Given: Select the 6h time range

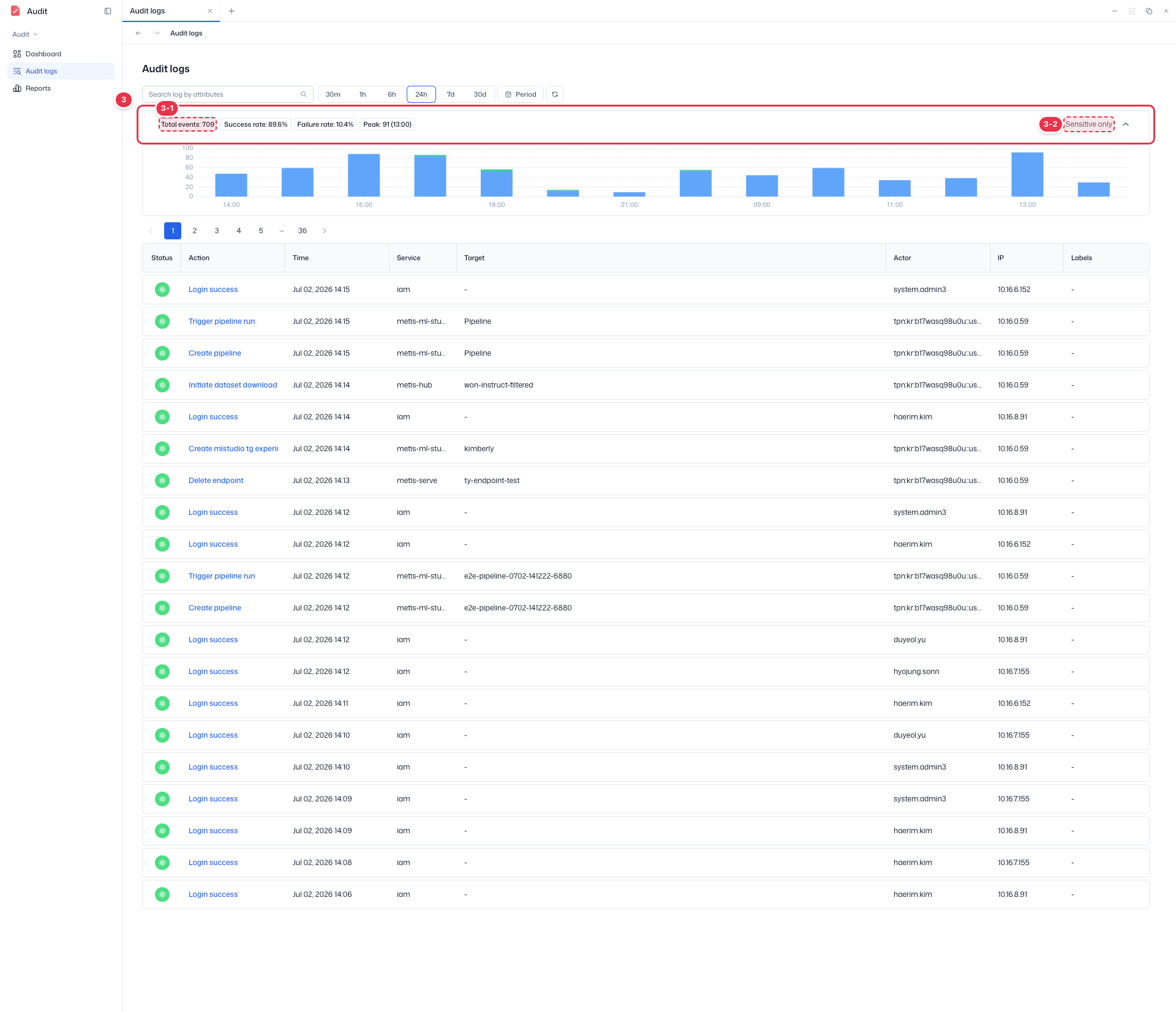Looking at the screenshot, I should tap(392, 94).
